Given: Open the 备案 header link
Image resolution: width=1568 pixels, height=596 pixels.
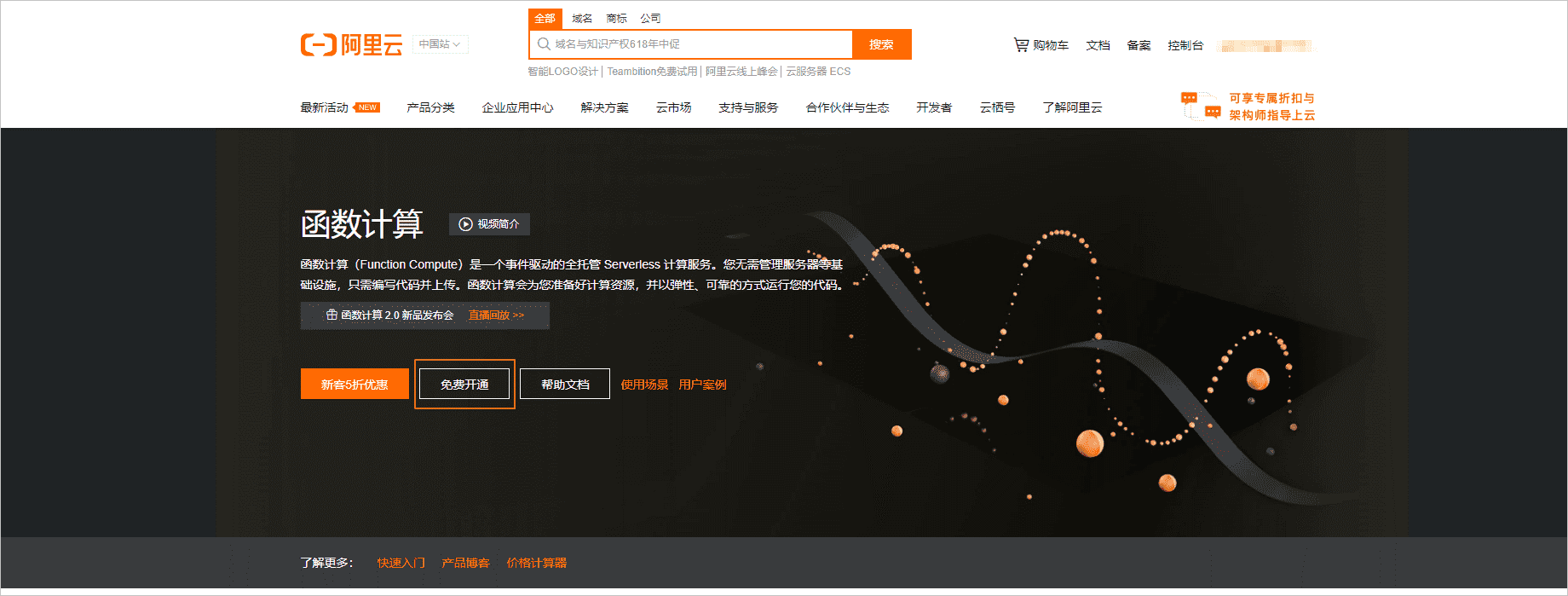Looking at the screenshot, I should [x=1139, y=45].
